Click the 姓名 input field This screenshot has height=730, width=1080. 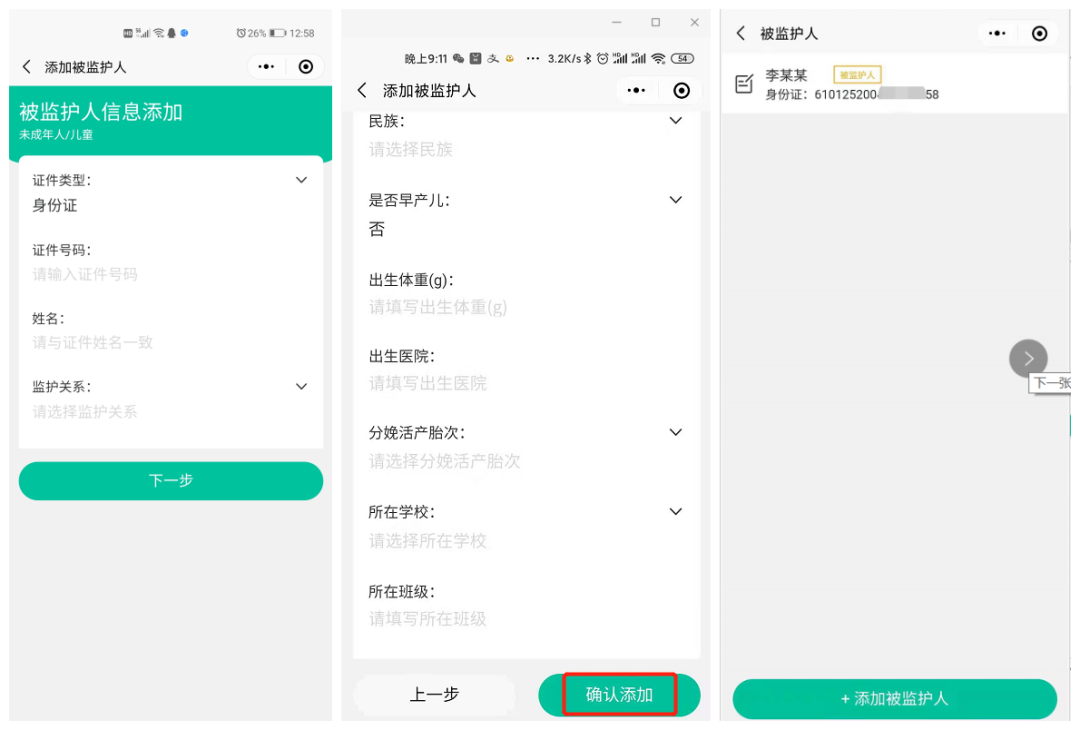click(170, 343)
